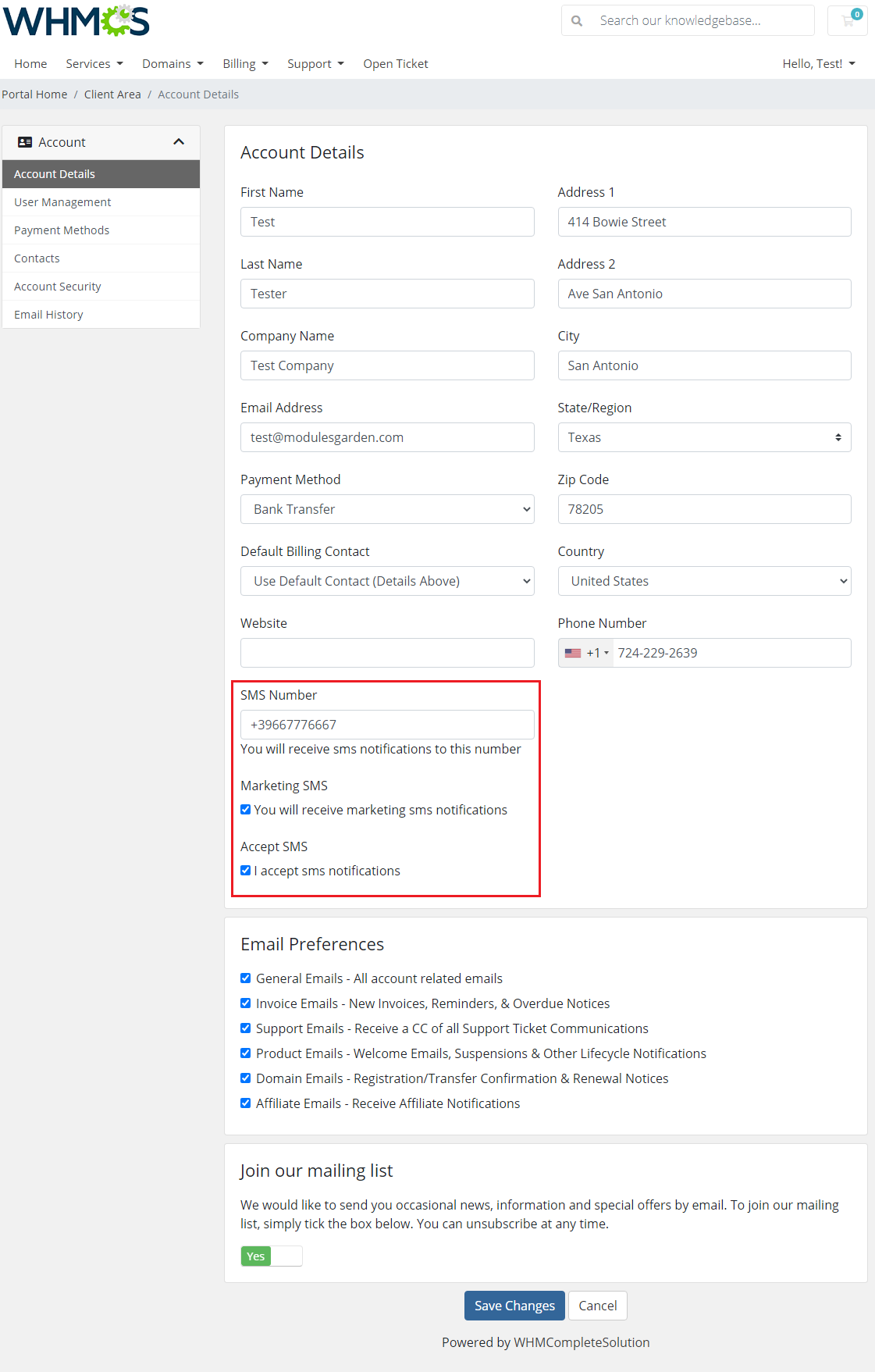The width and height of the screenshot is (875, 1372).
Task: Open Account Security in sidebar
Action: (58, 287)
